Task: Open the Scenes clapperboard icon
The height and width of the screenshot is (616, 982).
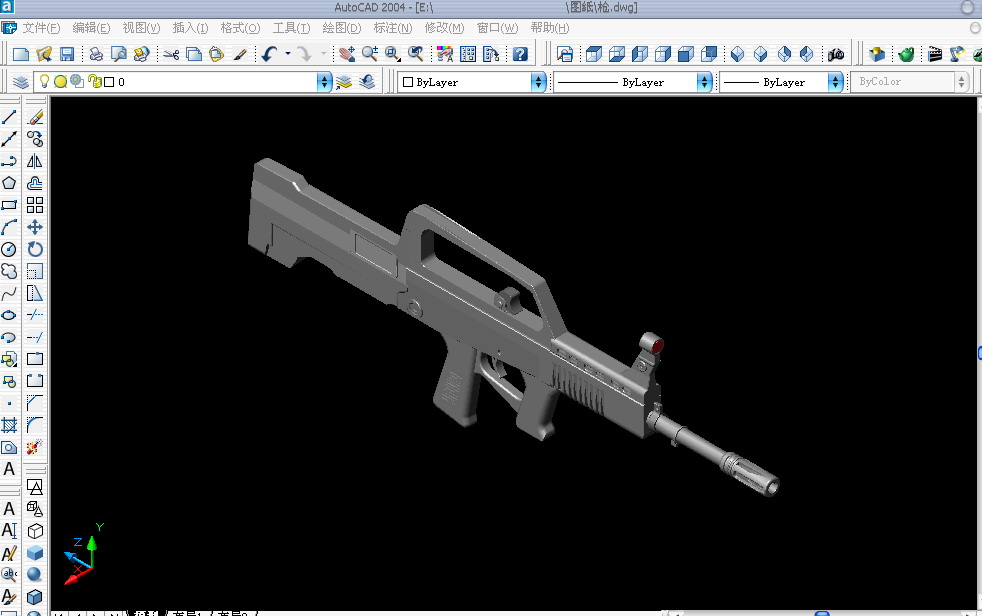Action: tap(934, 54)
